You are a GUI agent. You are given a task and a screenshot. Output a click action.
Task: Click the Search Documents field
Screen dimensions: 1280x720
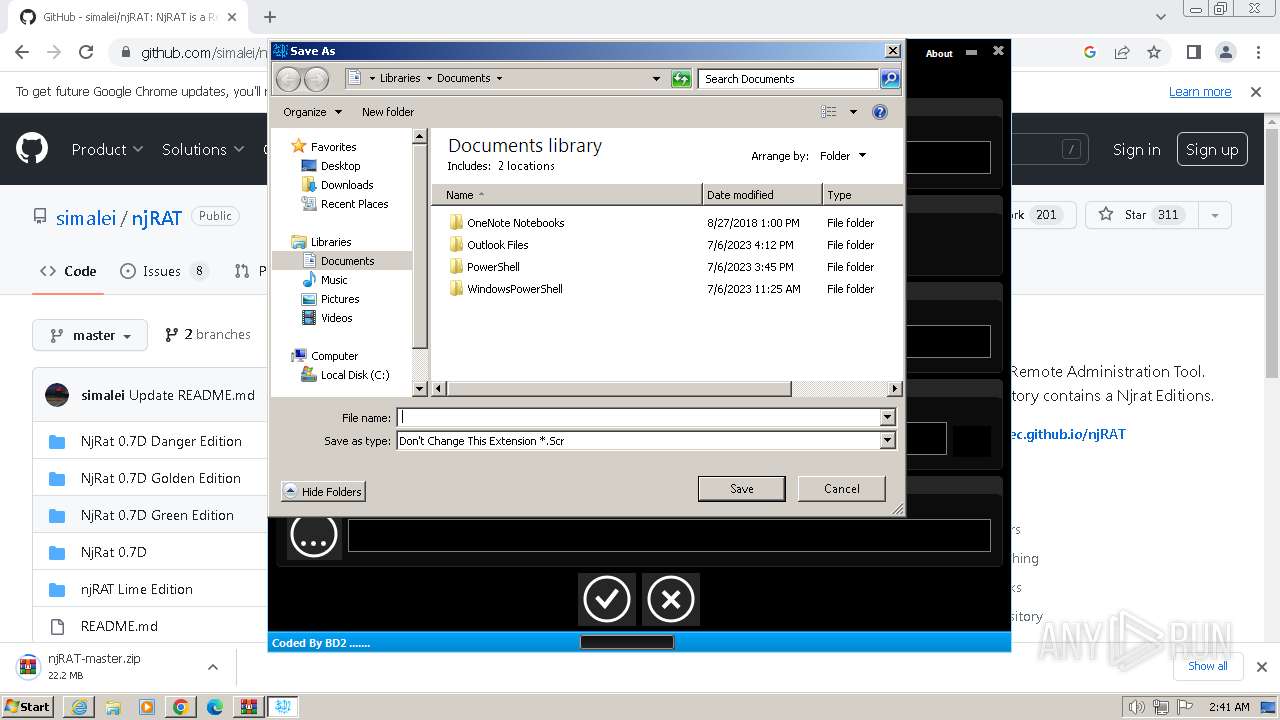[x=789, y=79]
